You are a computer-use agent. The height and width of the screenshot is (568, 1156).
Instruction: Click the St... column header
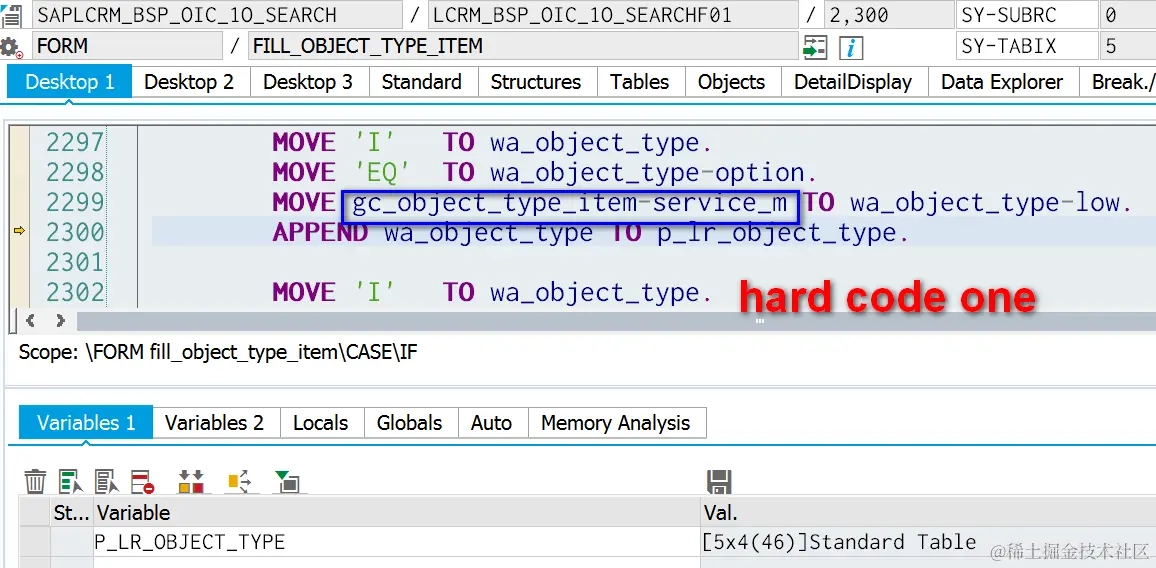point(71,512)
